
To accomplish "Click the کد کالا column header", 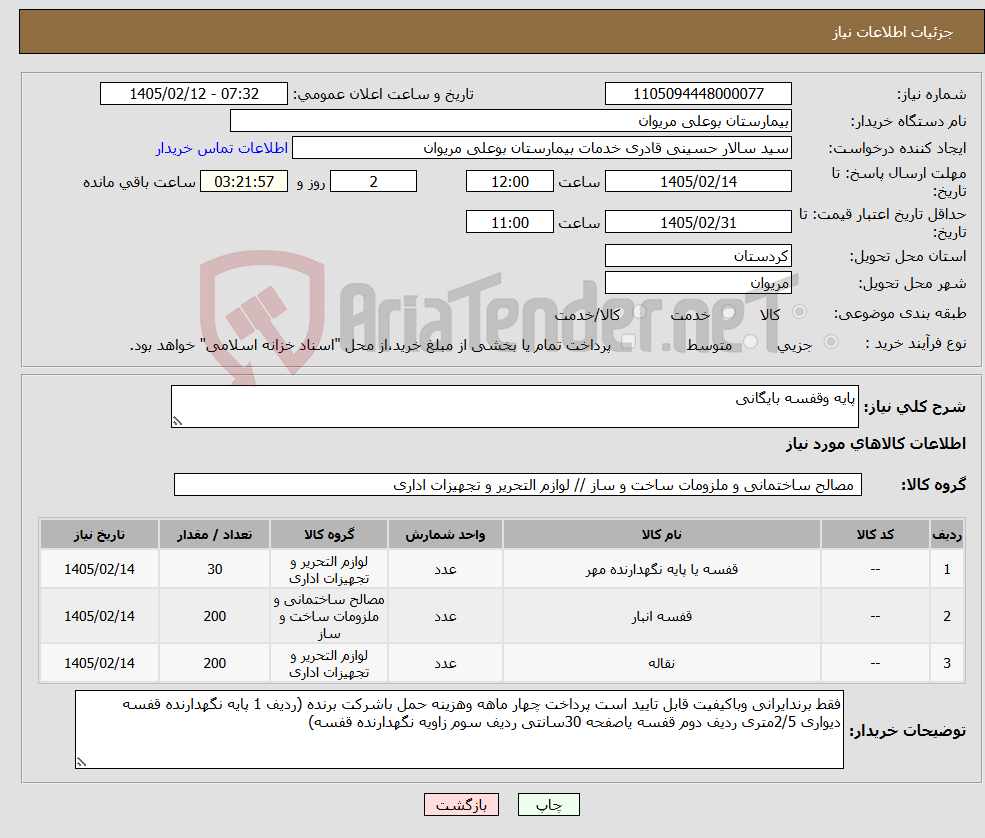I will click(875, 535).
